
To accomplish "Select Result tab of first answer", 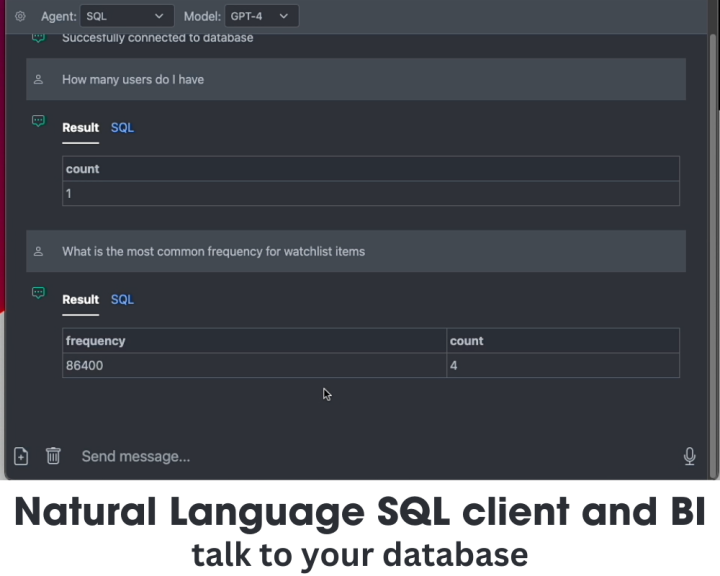I will pyautogui.click(x=80, y=128).
